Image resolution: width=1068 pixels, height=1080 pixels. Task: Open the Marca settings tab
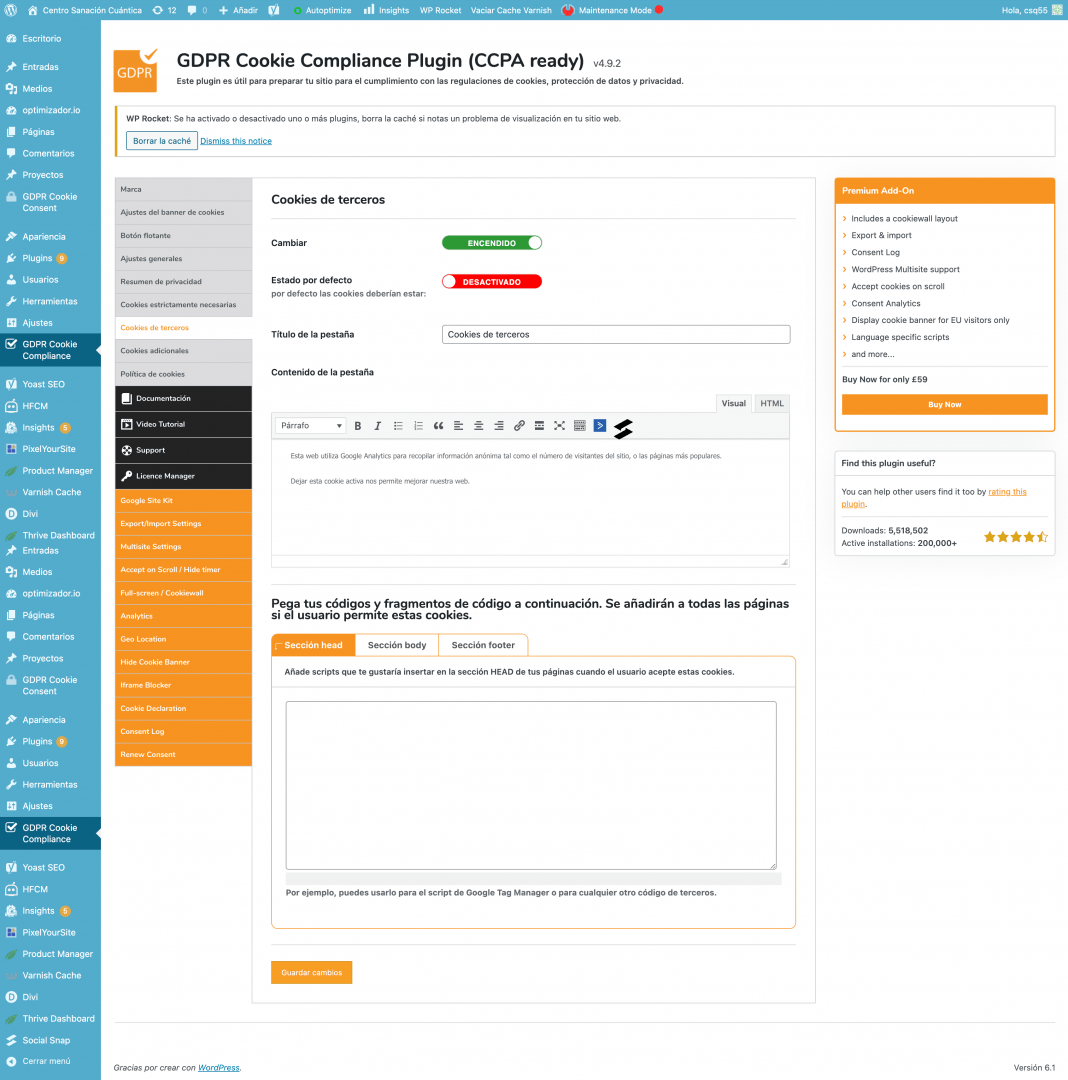pos(183,189)
